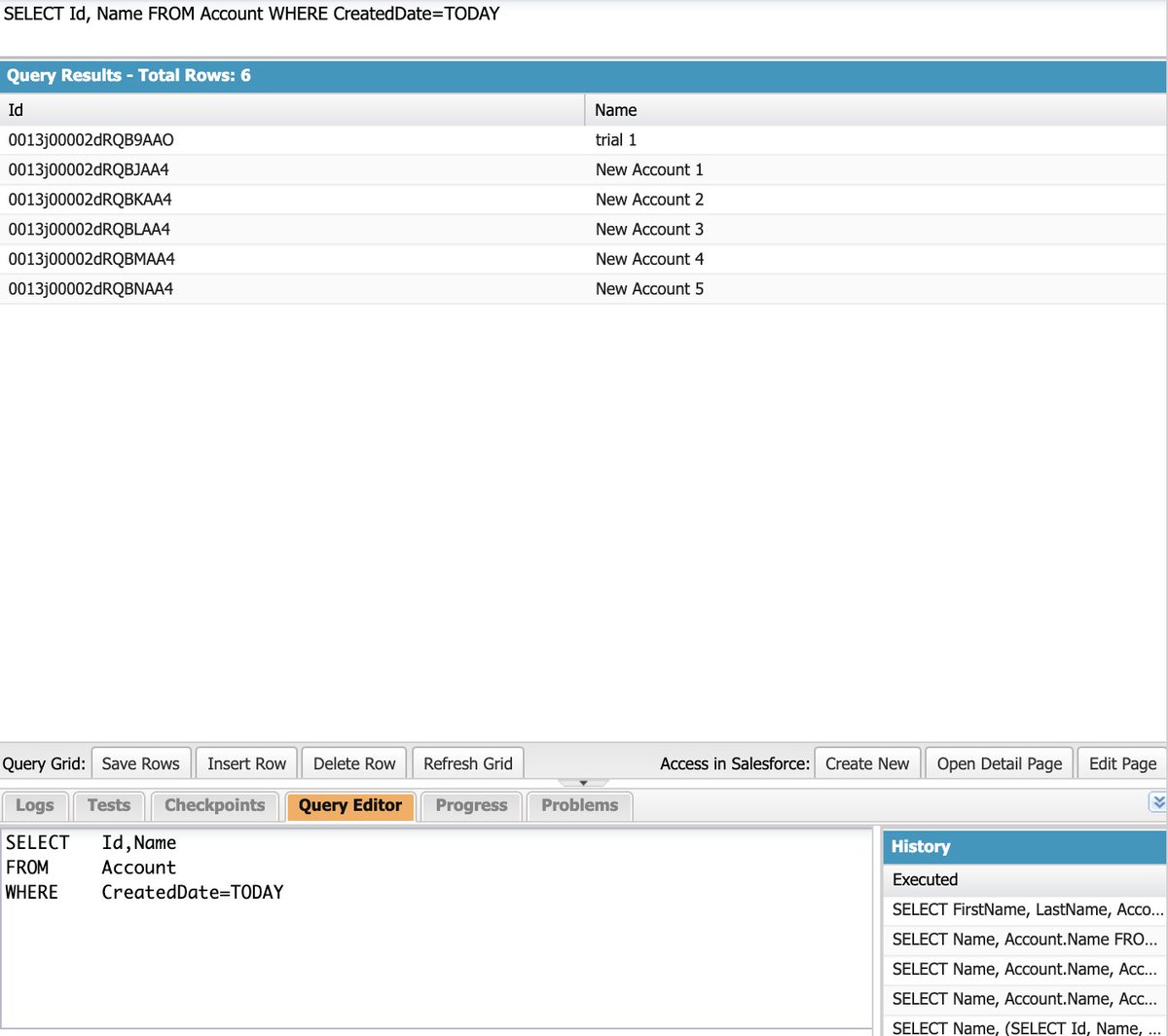Click the 'Query Results - Total Rows: 6' header
The width and height of the screenshot is (1168, 1036).
[584, 75]
